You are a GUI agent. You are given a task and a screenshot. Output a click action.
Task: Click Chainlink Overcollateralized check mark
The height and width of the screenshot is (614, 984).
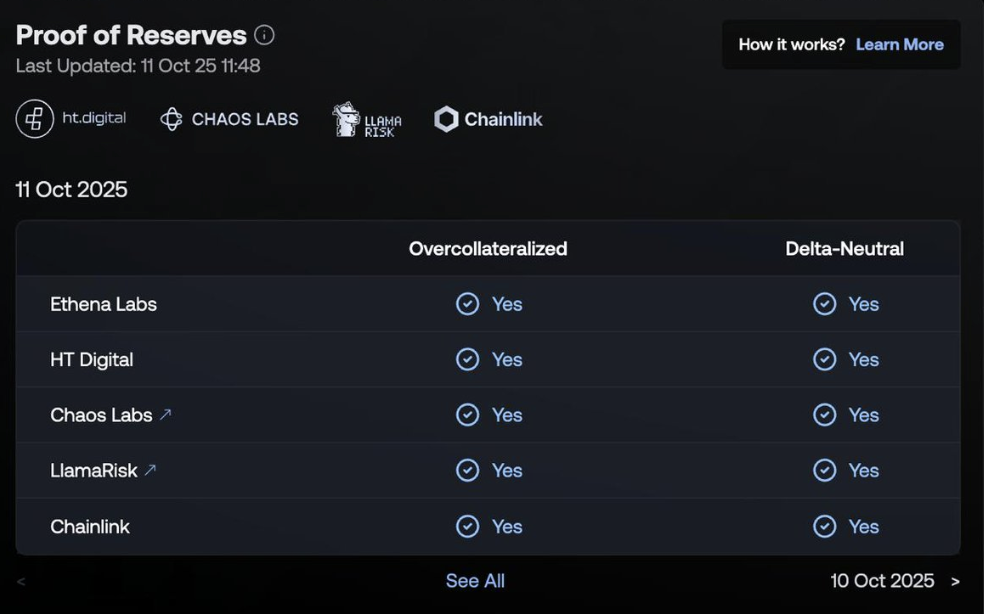point(467,526)
